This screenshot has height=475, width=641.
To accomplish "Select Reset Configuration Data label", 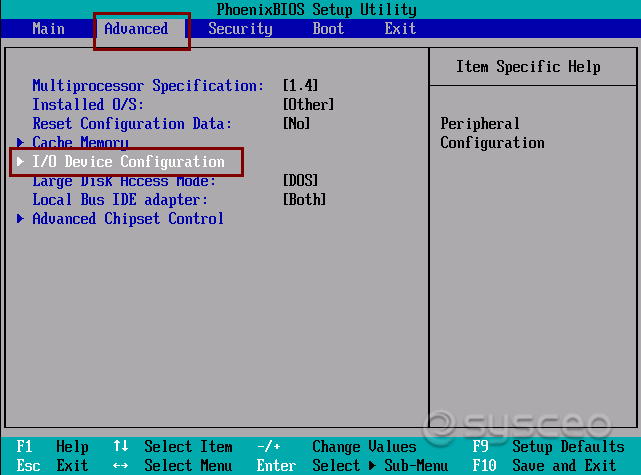I will point(132,123).
